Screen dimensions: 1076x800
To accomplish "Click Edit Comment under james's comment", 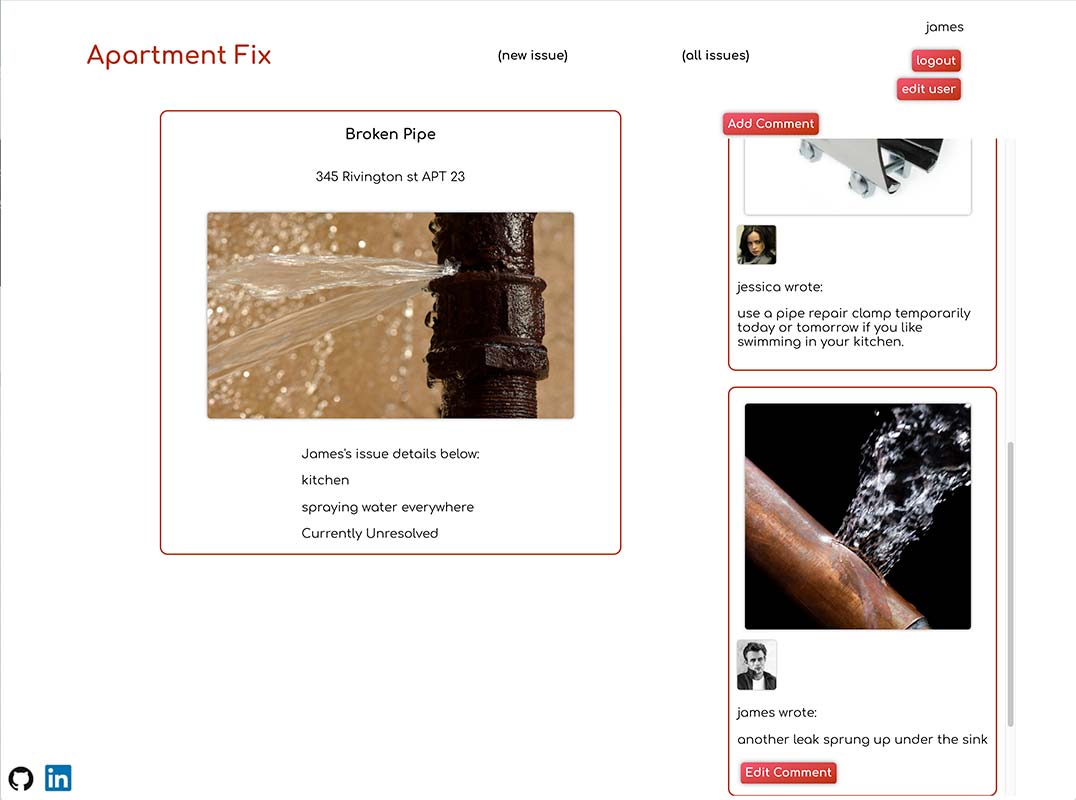I will tap(788, 773).
